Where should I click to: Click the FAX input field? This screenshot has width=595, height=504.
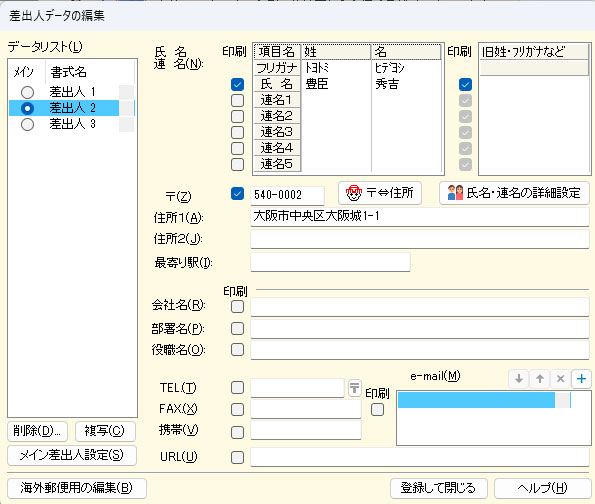(306, 409)
